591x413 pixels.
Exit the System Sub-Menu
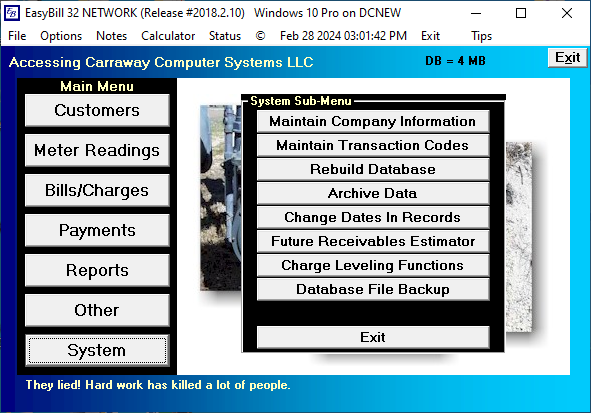click(x=373, y=337)
